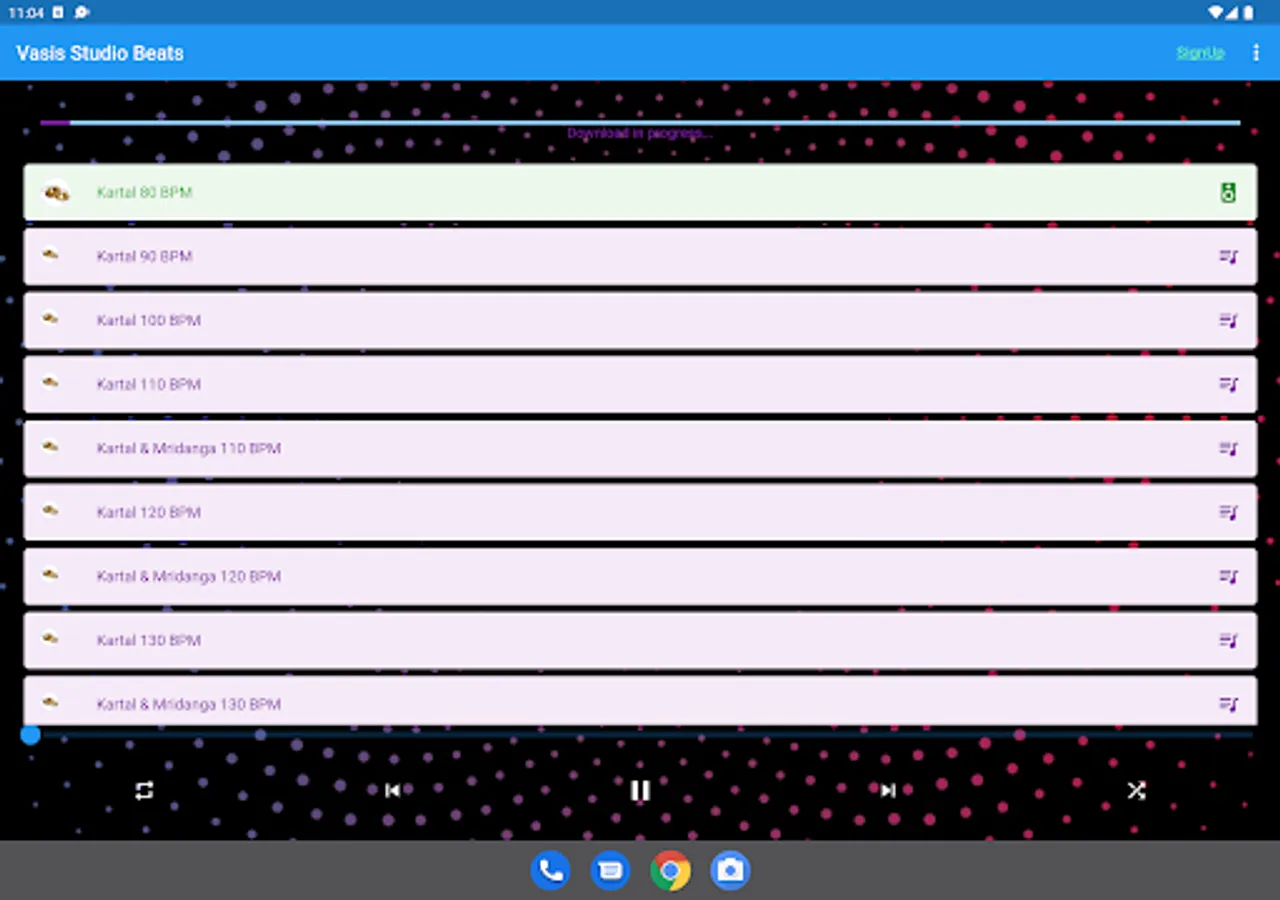The width and height of the screenshot is (1280, 900).
Task: Skip to next track
Action: 888,791
